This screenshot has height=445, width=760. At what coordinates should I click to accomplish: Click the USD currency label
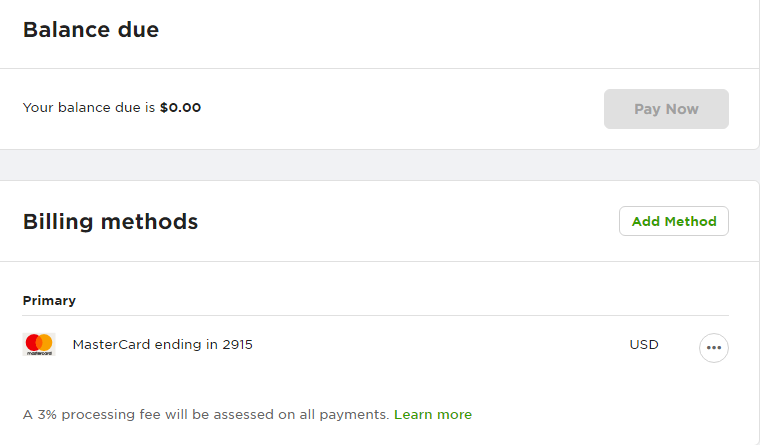tap(643, 345)
